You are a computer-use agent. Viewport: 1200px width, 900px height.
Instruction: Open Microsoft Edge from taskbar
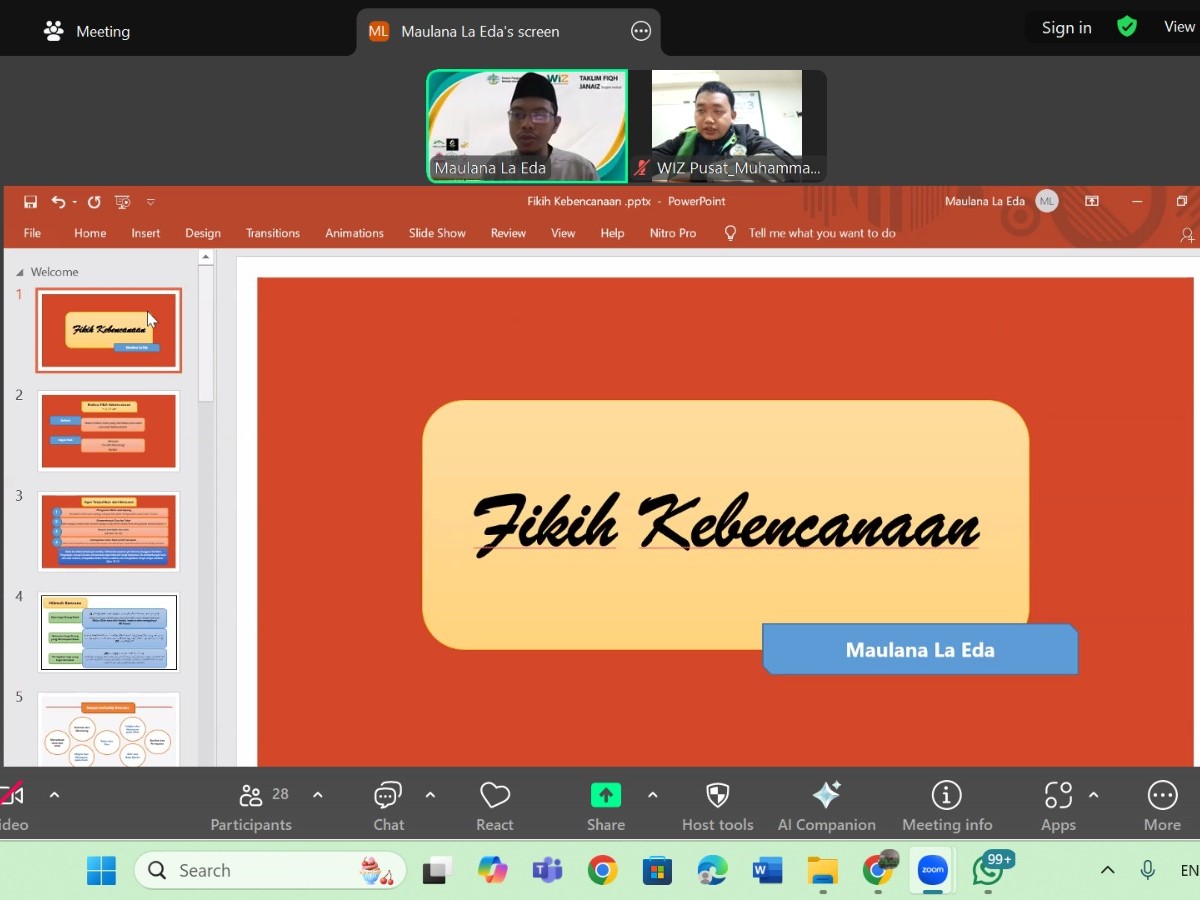click(712, 870)
